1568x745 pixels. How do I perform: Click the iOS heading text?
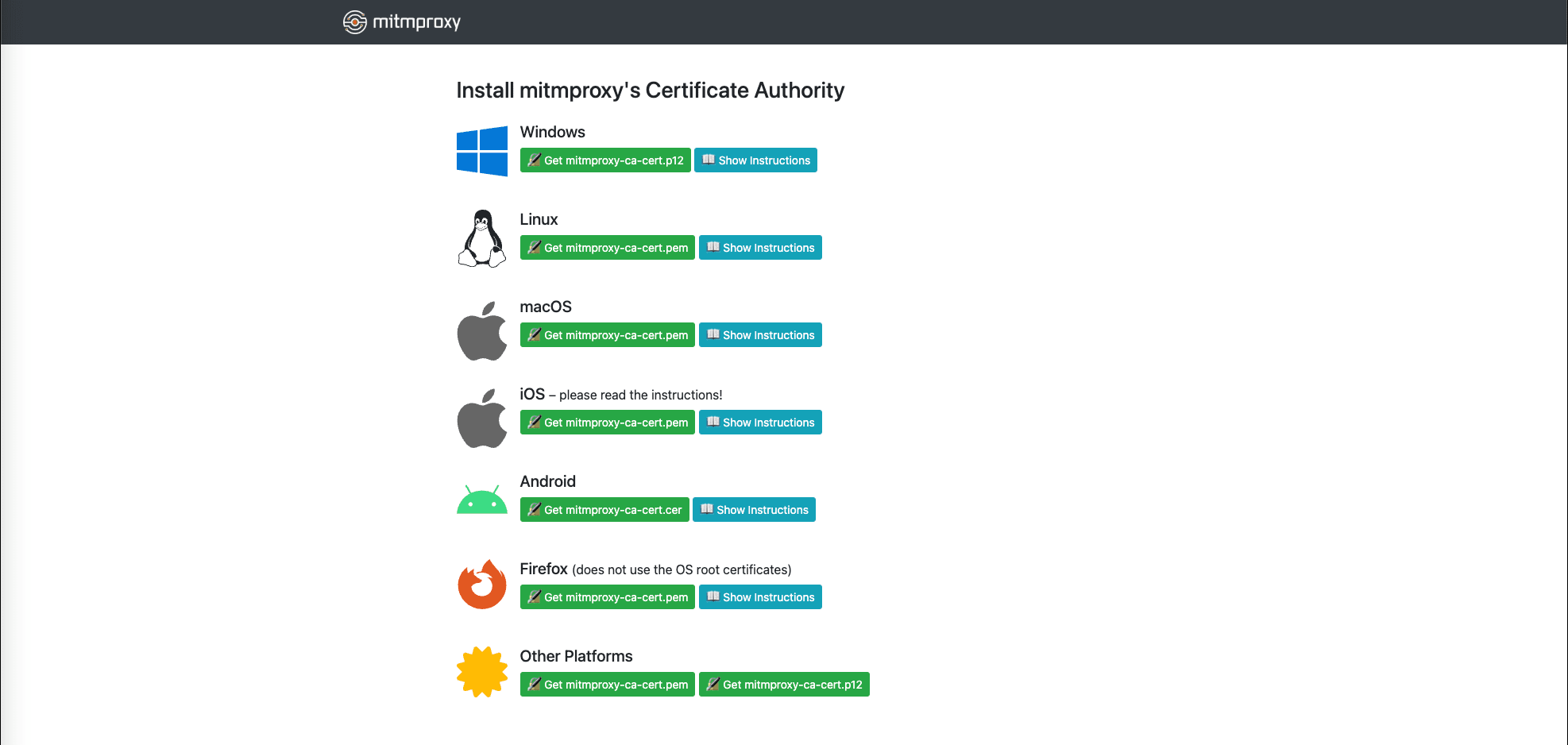click(532, 394)
